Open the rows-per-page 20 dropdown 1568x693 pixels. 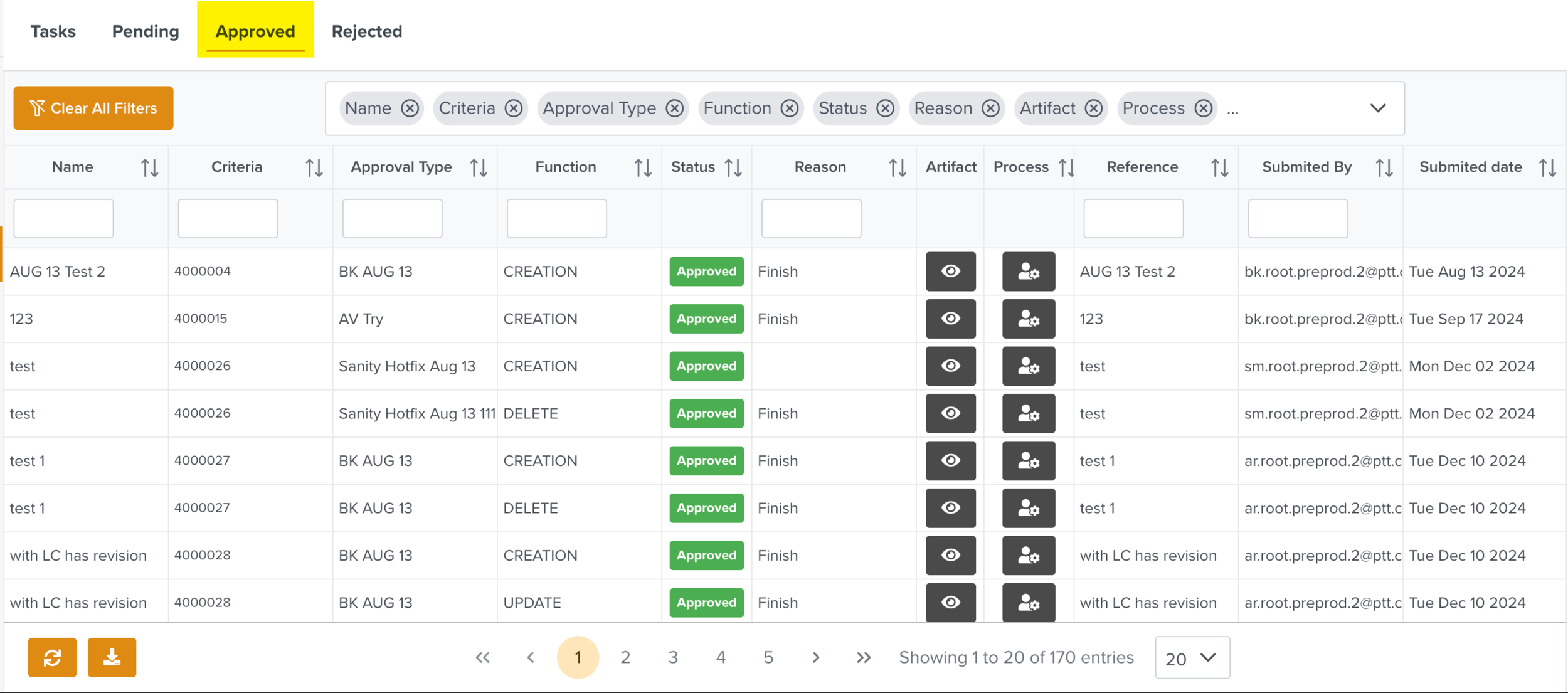(x=1192, y=658)
